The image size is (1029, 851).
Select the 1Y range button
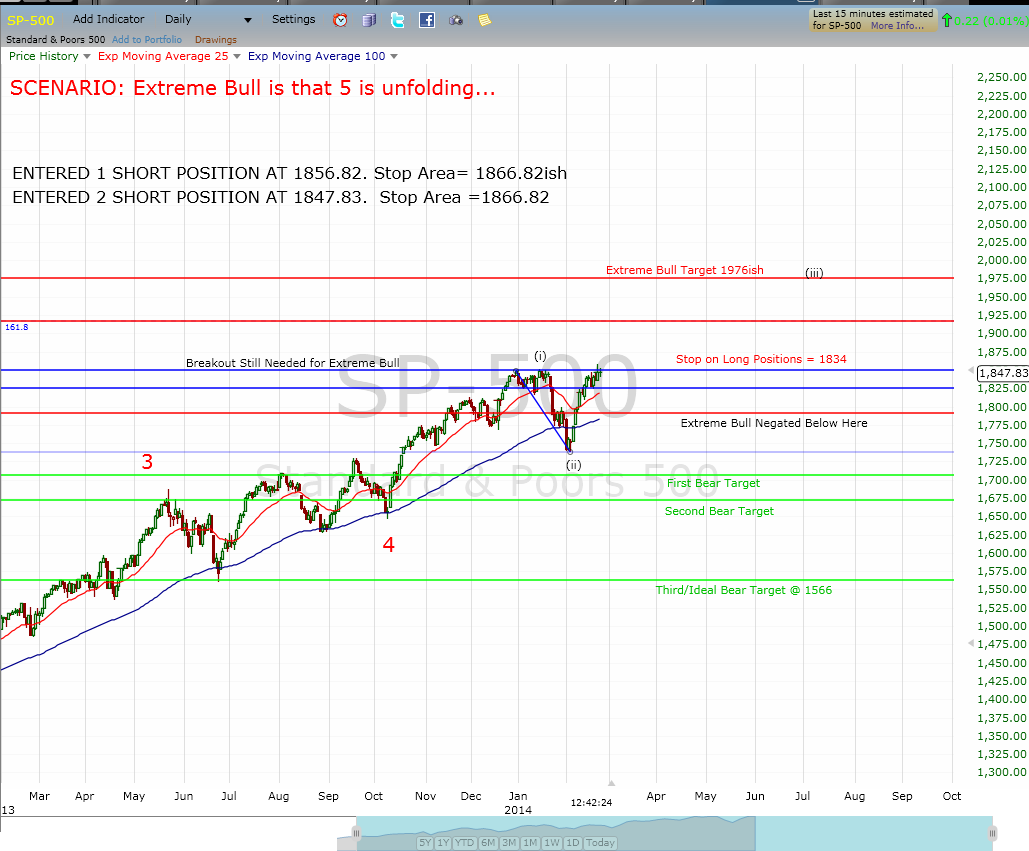[443, 842]
